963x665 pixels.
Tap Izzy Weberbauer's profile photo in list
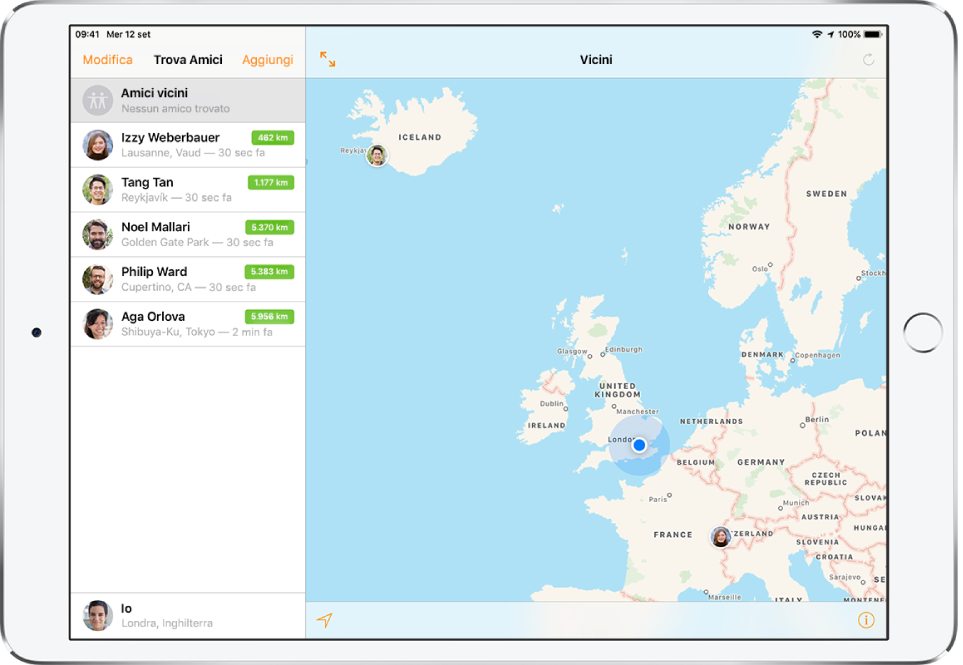click(x=98, y=145)
